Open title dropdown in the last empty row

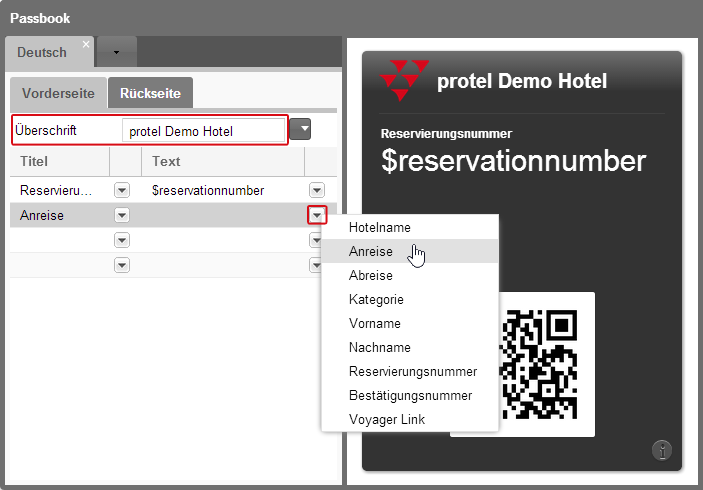coord(122,265)
